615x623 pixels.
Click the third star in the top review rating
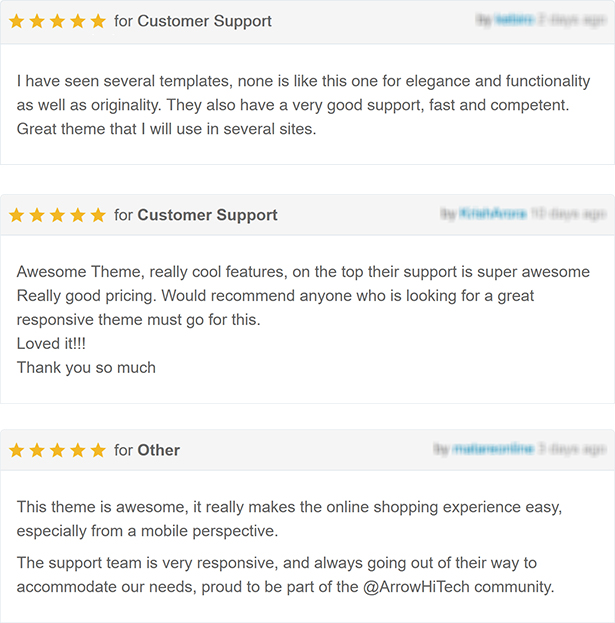click(57, 21)
